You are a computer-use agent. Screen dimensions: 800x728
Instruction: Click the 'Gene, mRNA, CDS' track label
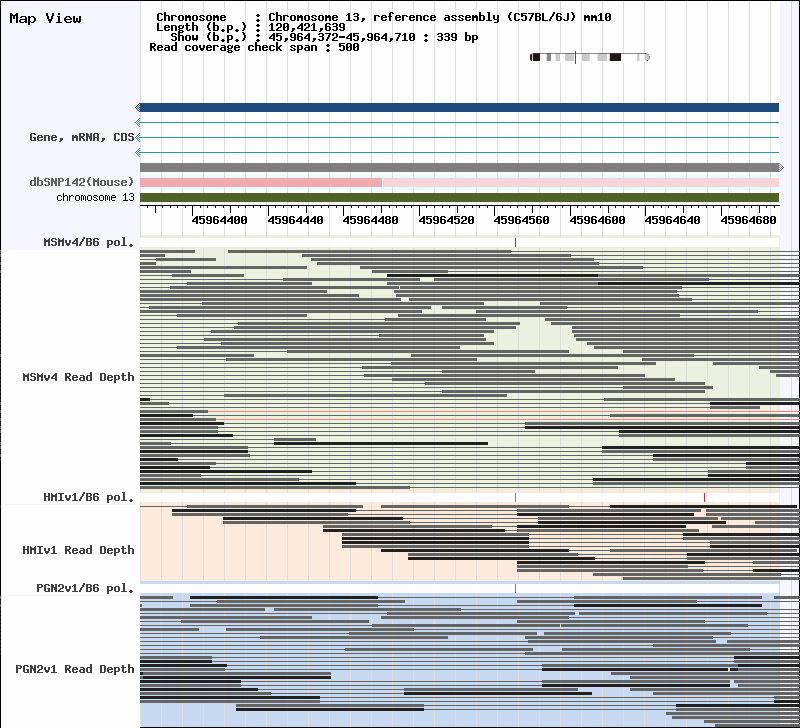[82, 137]
